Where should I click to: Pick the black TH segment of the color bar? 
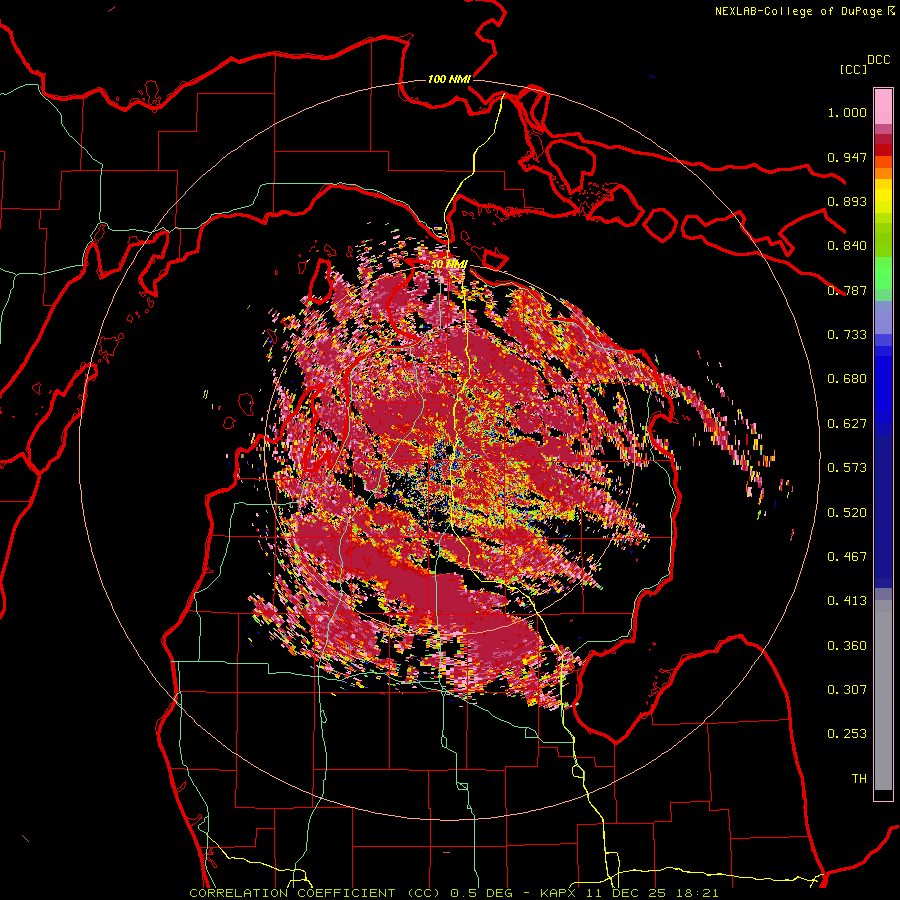[883, 794]
